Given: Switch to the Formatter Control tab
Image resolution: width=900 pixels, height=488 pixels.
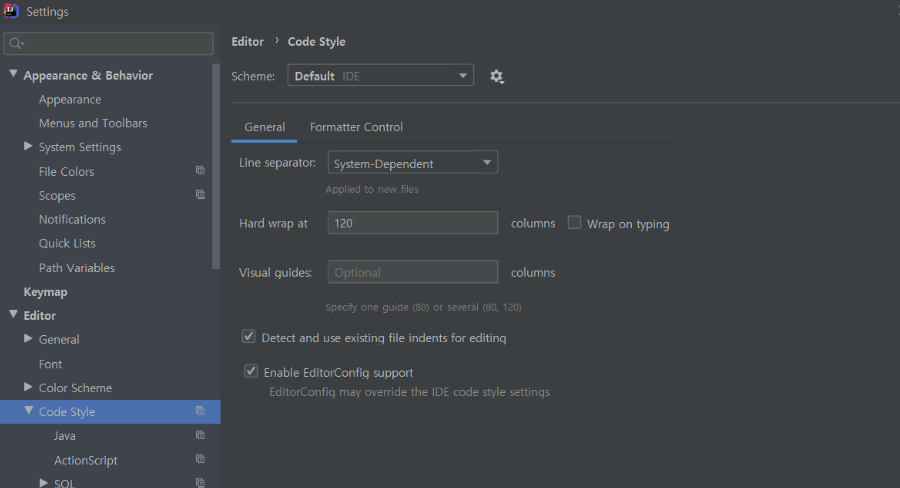Looking at the screenshot, I should 356,127.
